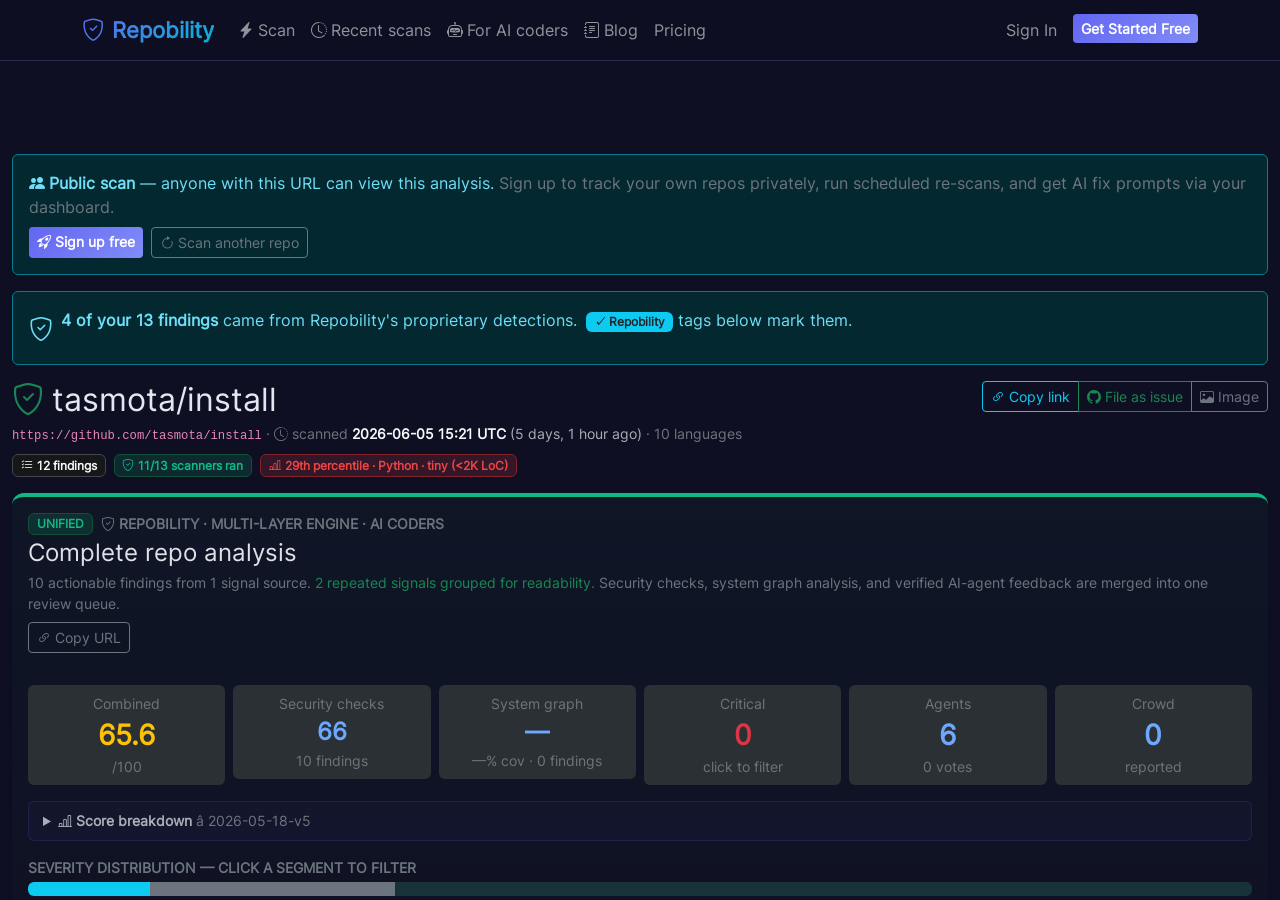Click the Copy URL button

tap(79, 637)
